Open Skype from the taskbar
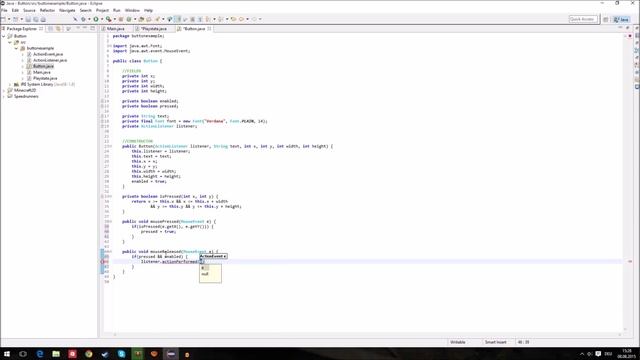This screenshot has width=640, height=360. pyautogui.click(x=121, y=354)
